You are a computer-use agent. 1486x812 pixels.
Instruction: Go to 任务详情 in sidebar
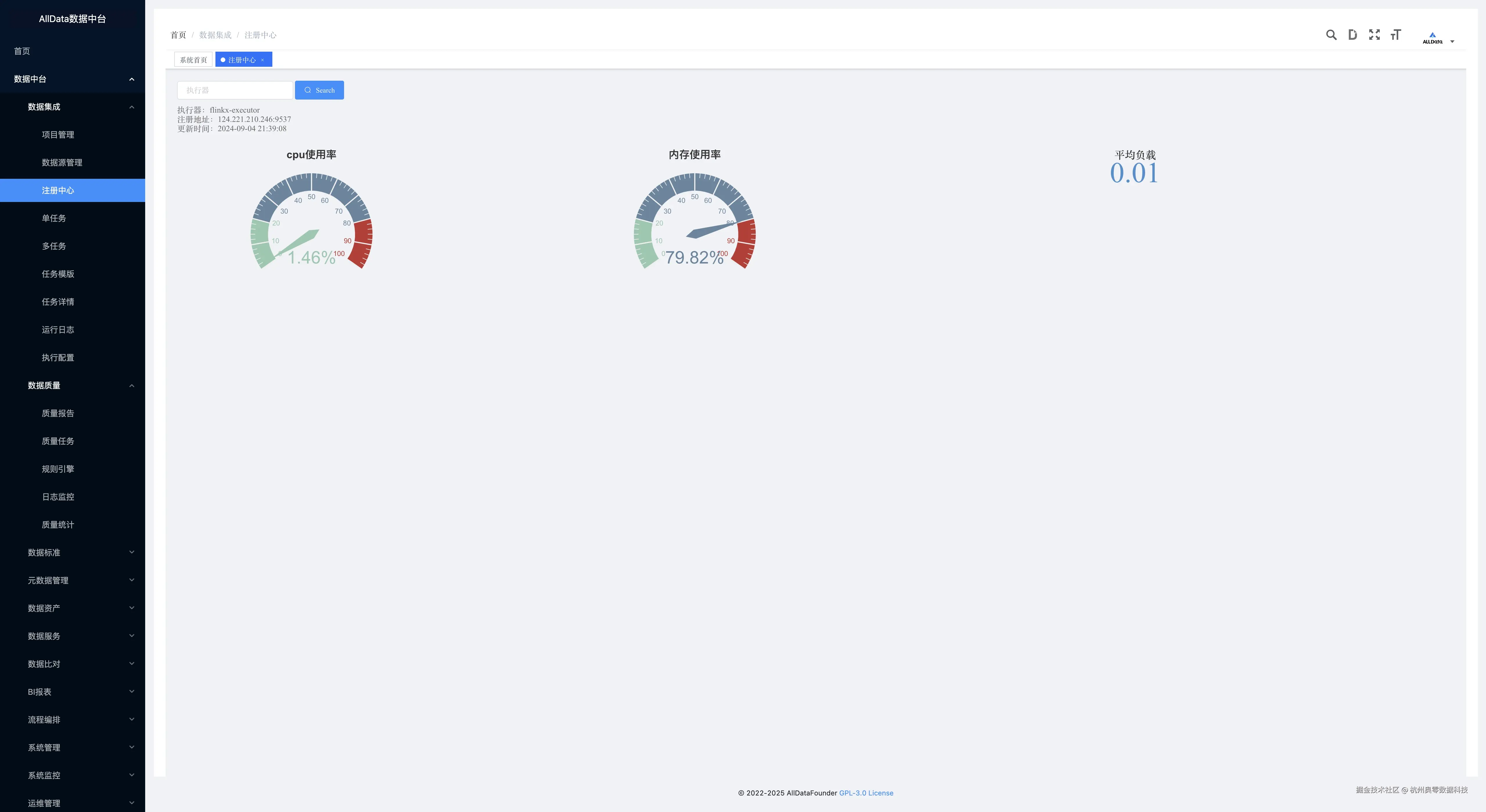(58, 302)
